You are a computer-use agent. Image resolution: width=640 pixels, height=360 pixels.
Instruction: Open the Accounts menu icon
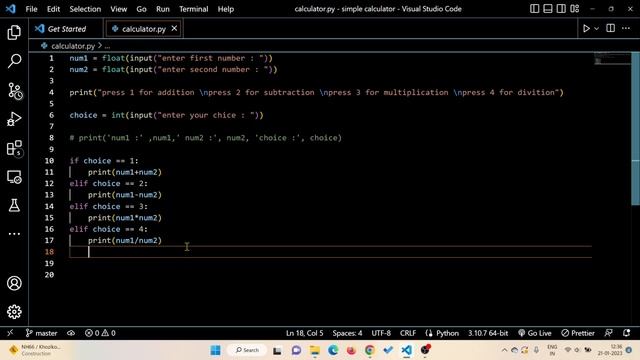(x=14, y=283)
